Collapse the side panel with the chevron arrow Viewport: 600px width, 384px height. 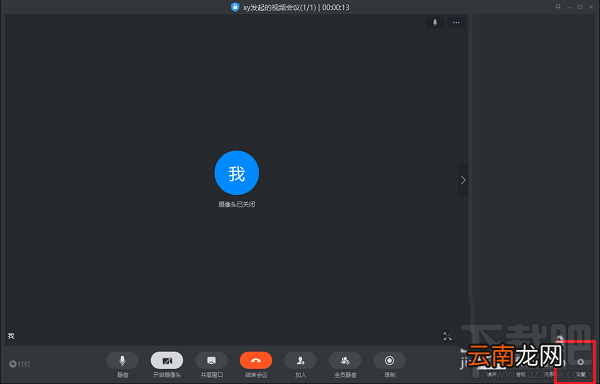pos(463,180)
